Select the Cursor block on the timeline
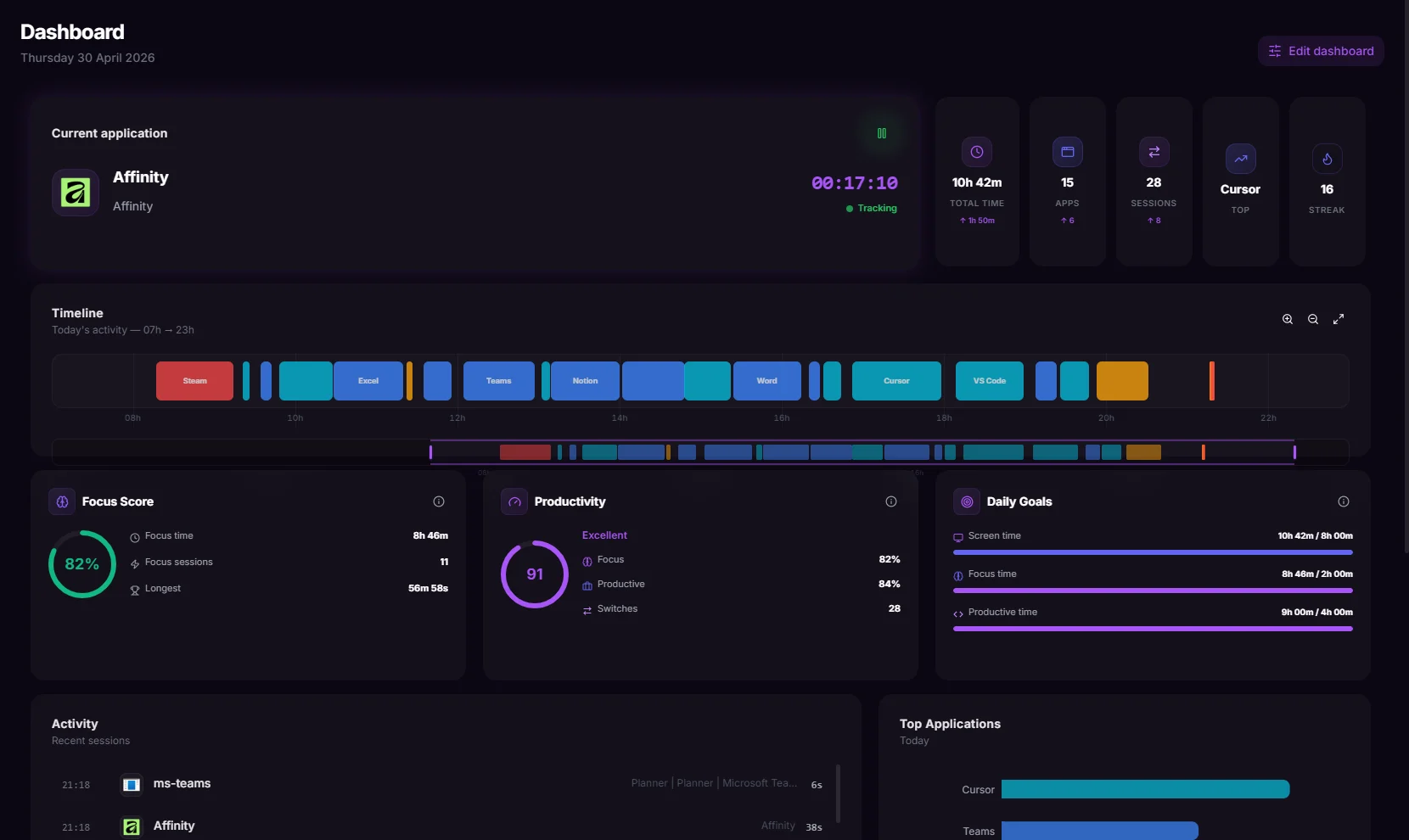 click(896, 381)
